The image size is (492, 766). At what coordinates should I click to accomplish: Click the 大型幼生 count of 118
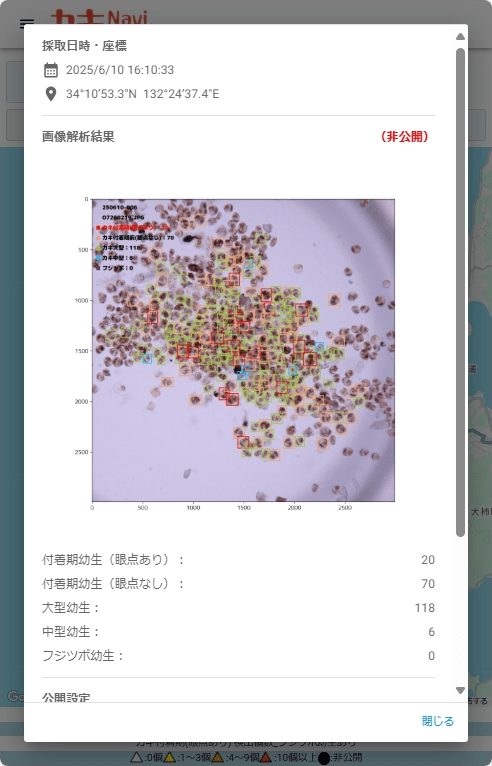[x=425, y=608]
